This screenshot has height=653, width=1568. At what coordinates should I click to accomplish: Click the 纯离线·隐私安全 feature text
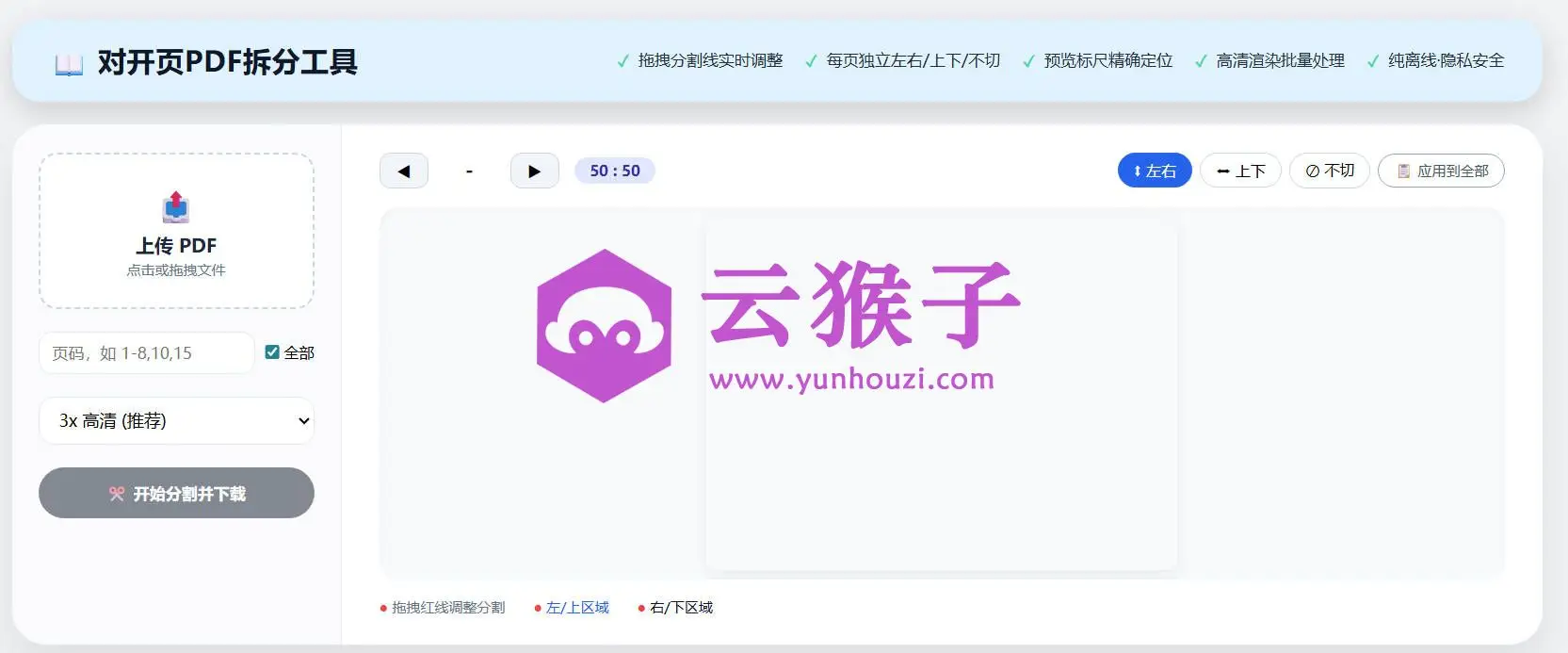coord(1446,60)
